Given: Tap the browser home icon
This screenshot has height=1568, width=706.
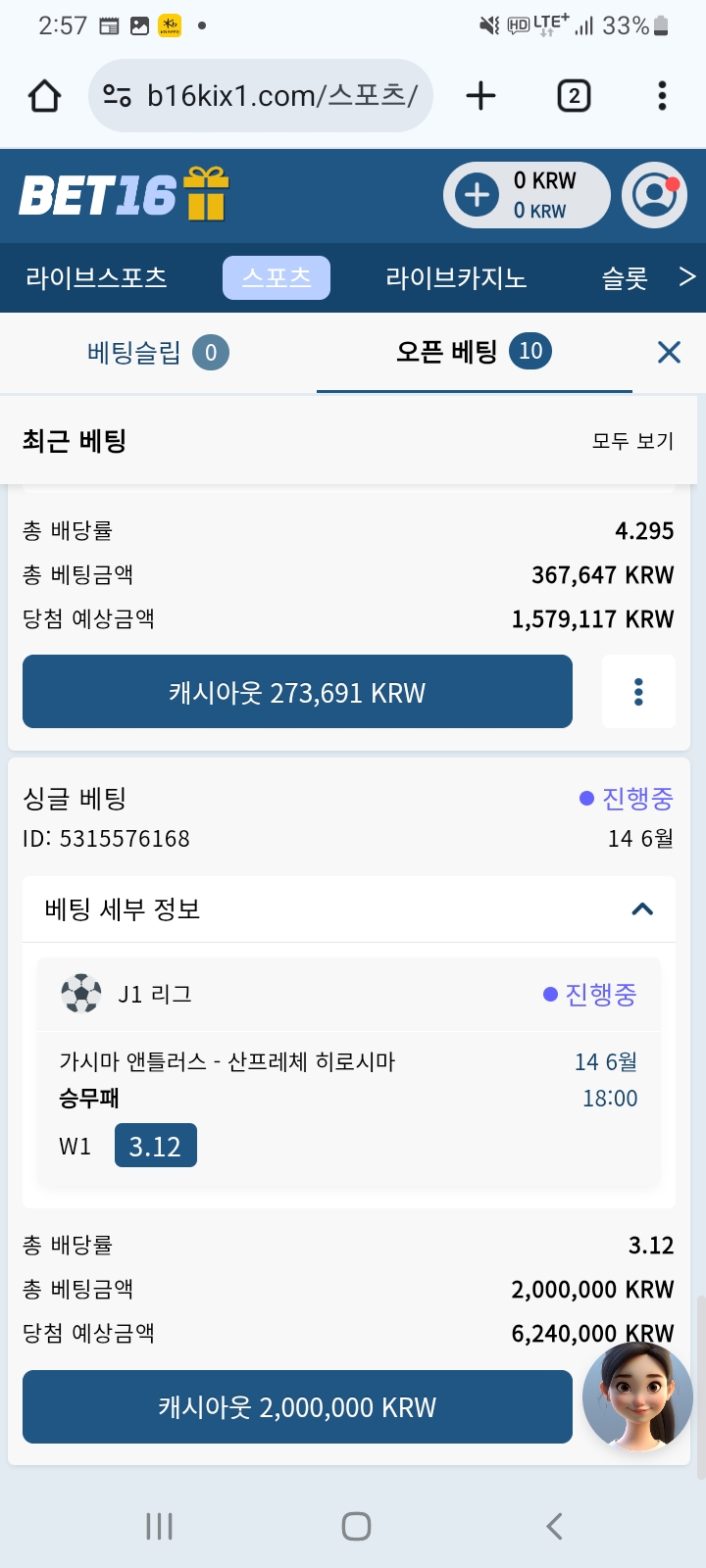Looking at the screenshot, I should coord(45,96).
